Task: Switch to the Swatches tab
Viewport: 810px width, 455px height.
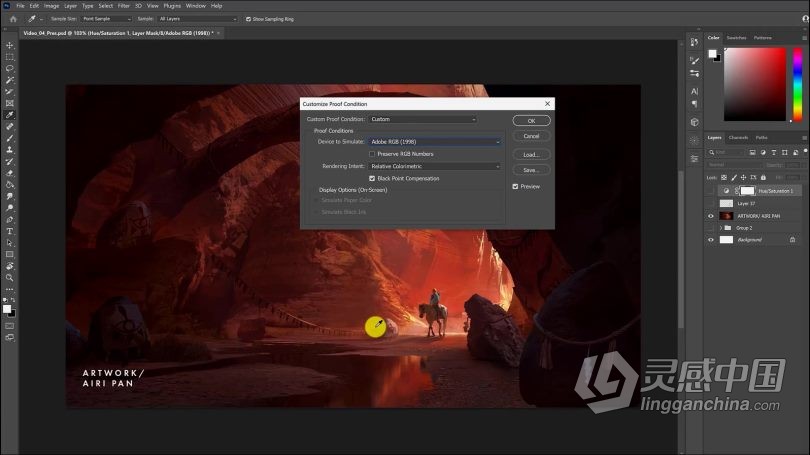Action: [x=736, y=38]
